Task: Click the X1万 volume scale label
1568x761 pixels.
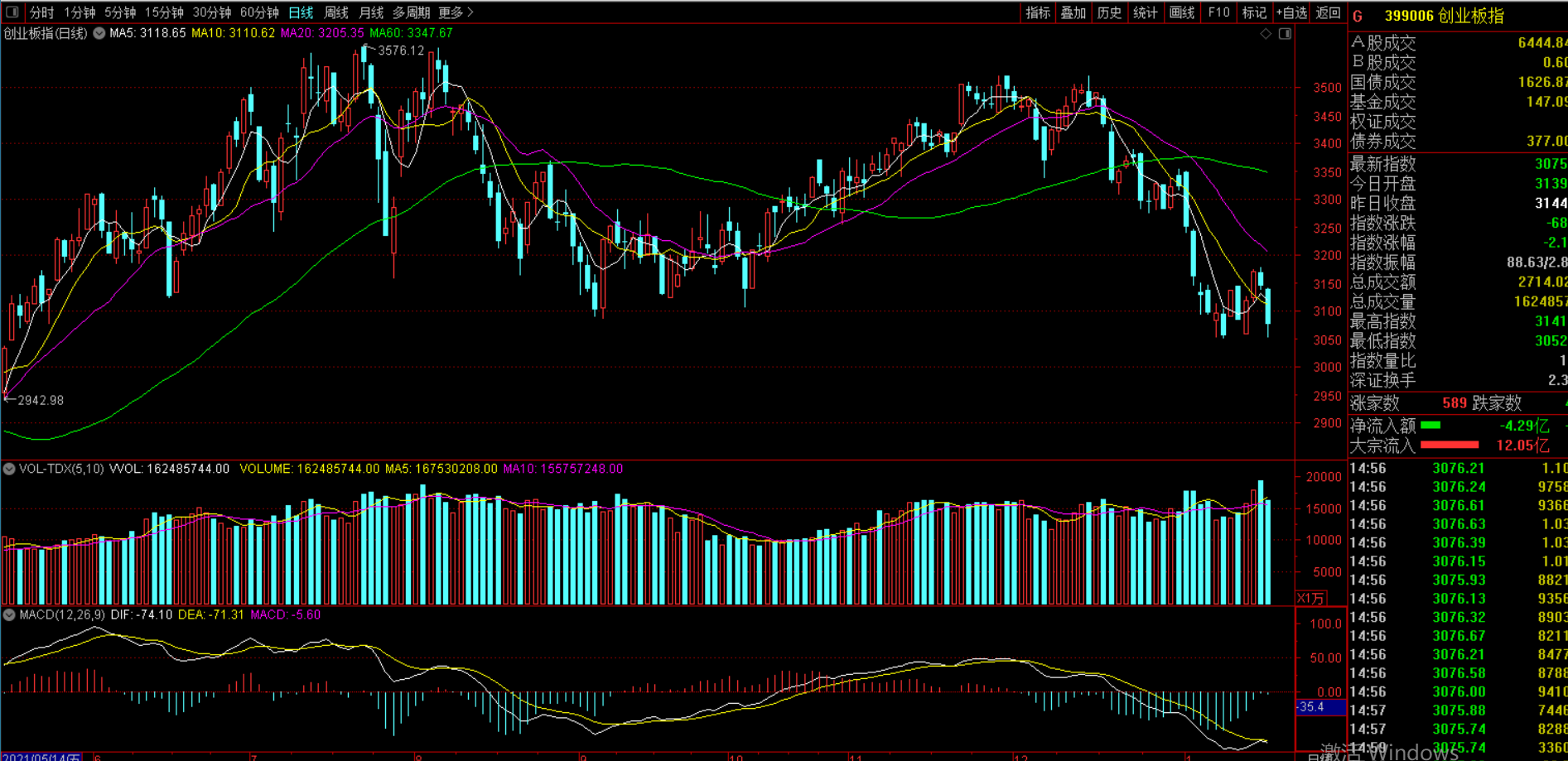Action: (x=1311, y=598)
